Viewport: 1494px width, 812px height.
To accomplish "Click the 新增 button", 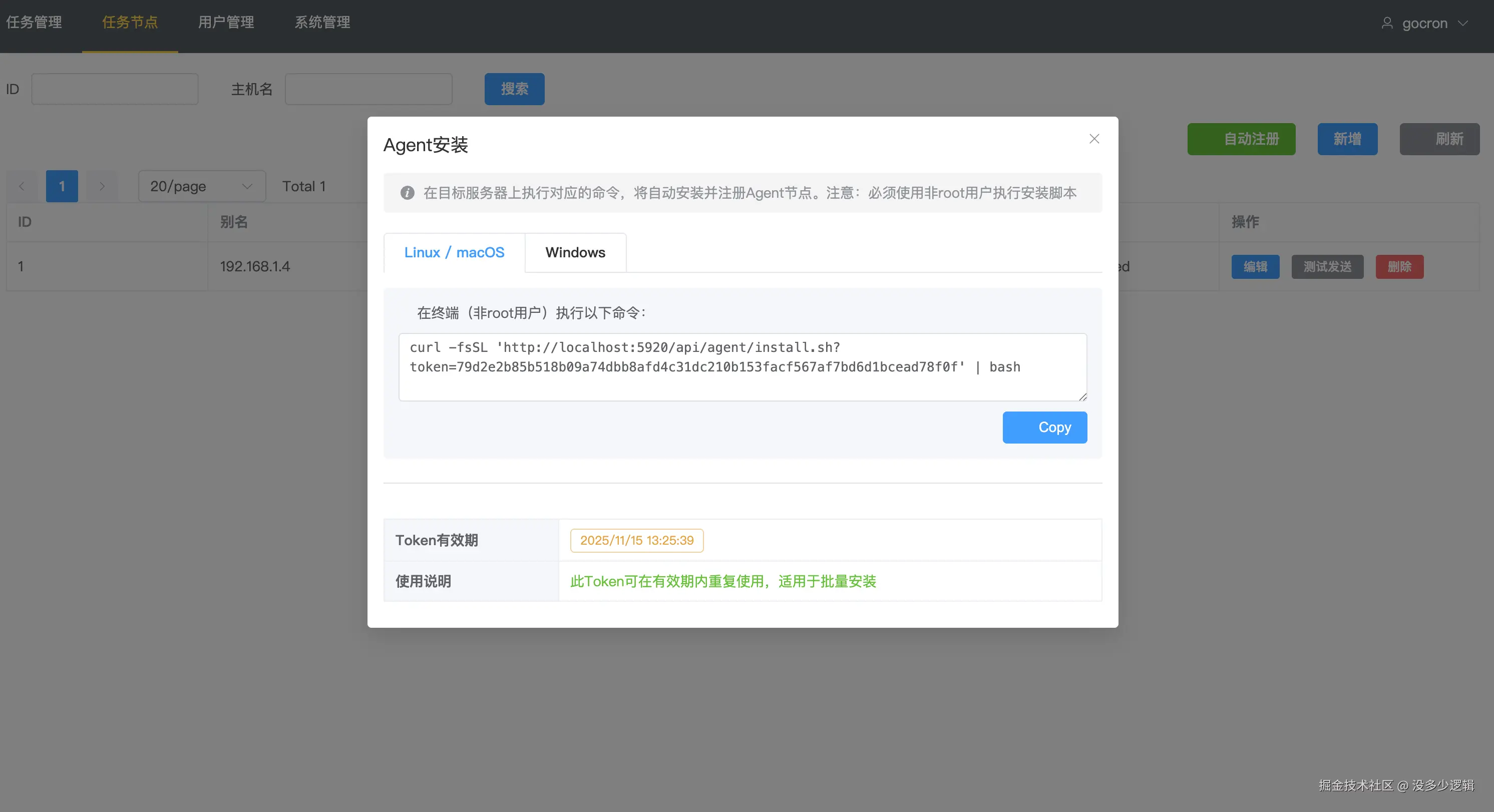I will [1347, 139].
